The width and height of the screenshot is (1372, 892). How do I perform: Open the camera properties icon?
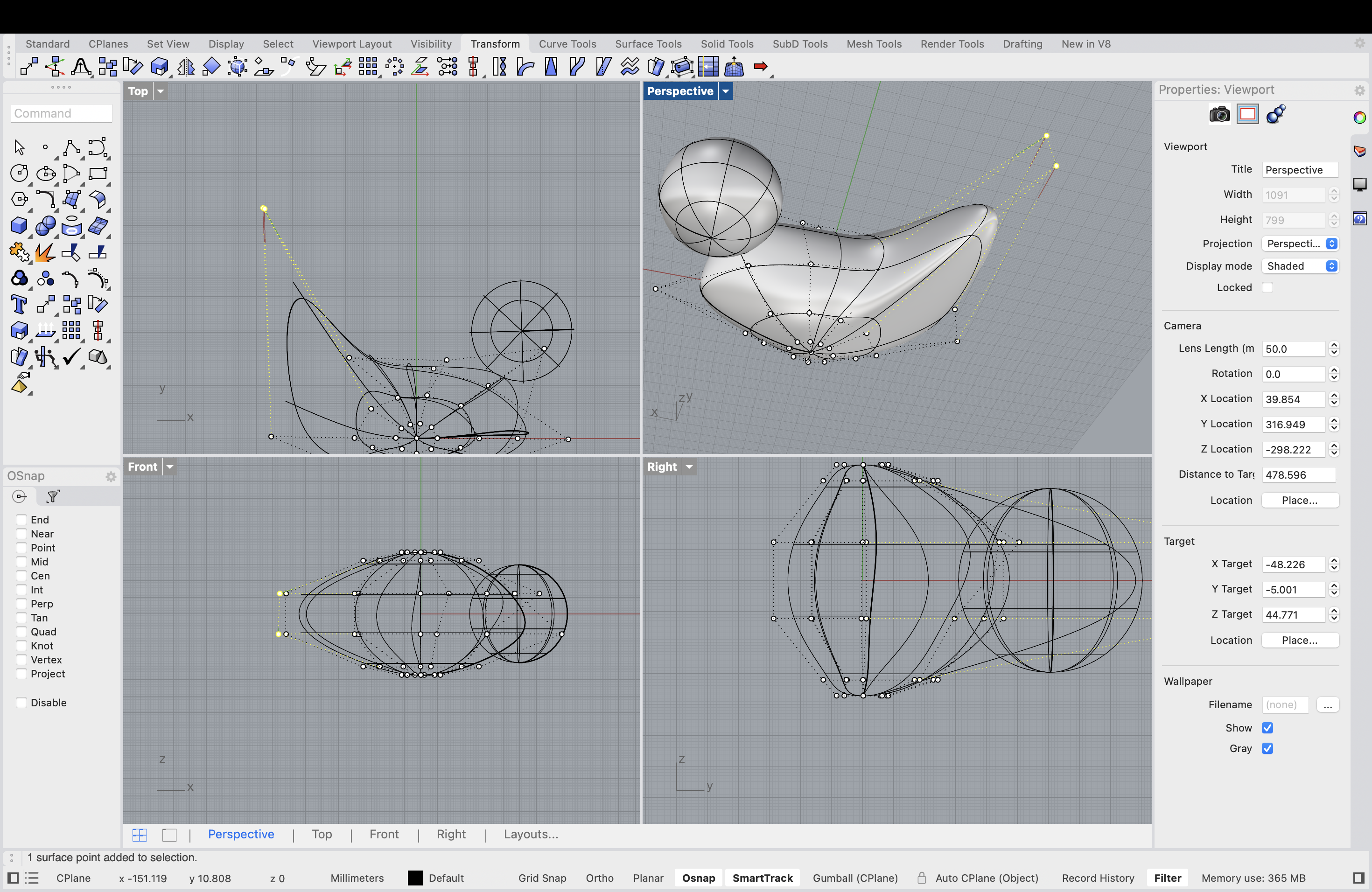[x=1219, y=114]
